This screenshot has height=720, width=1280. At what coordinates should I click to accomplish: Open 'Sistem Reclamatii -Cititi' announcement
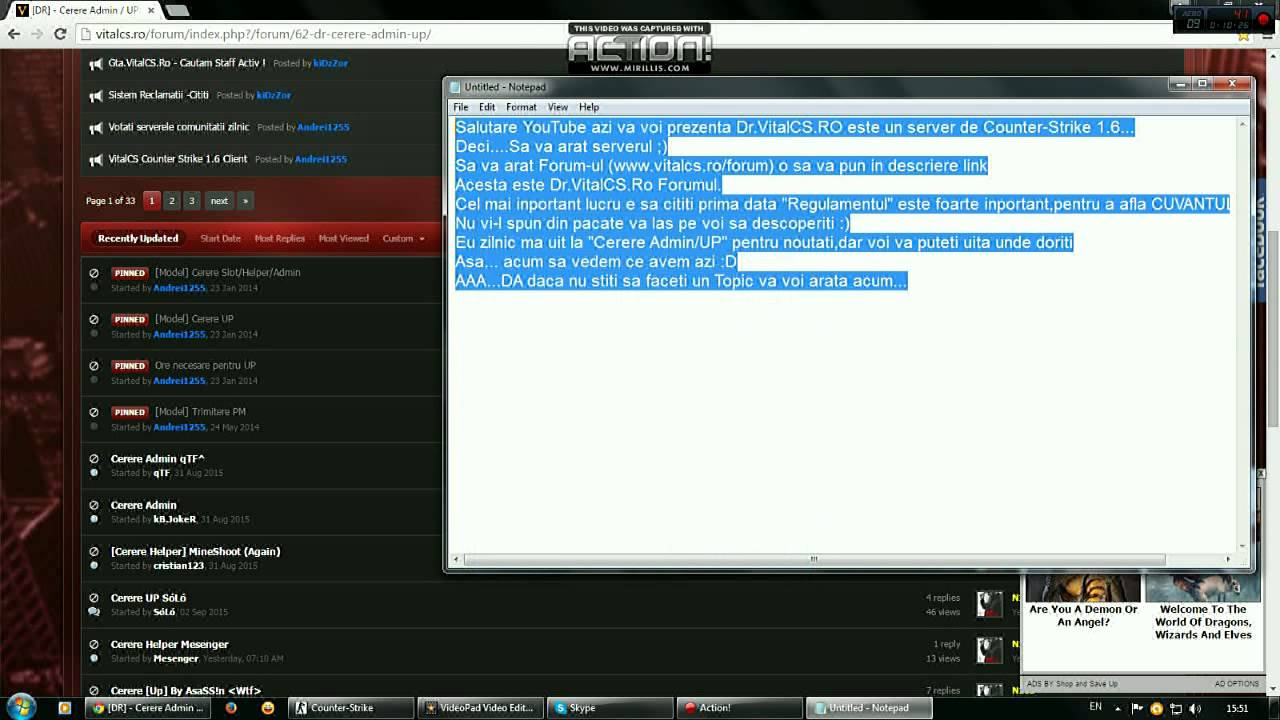coord(158,95)
